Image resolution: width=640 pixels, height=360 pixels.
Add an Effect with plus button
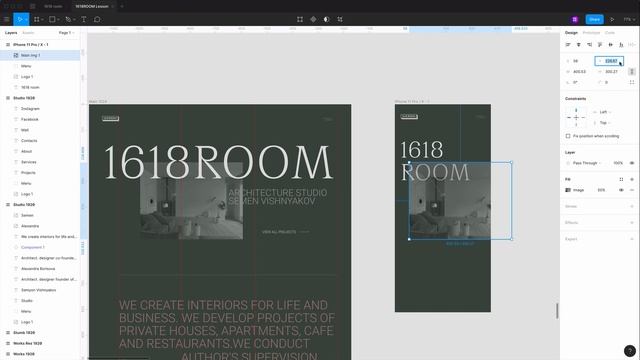[632, 222]
